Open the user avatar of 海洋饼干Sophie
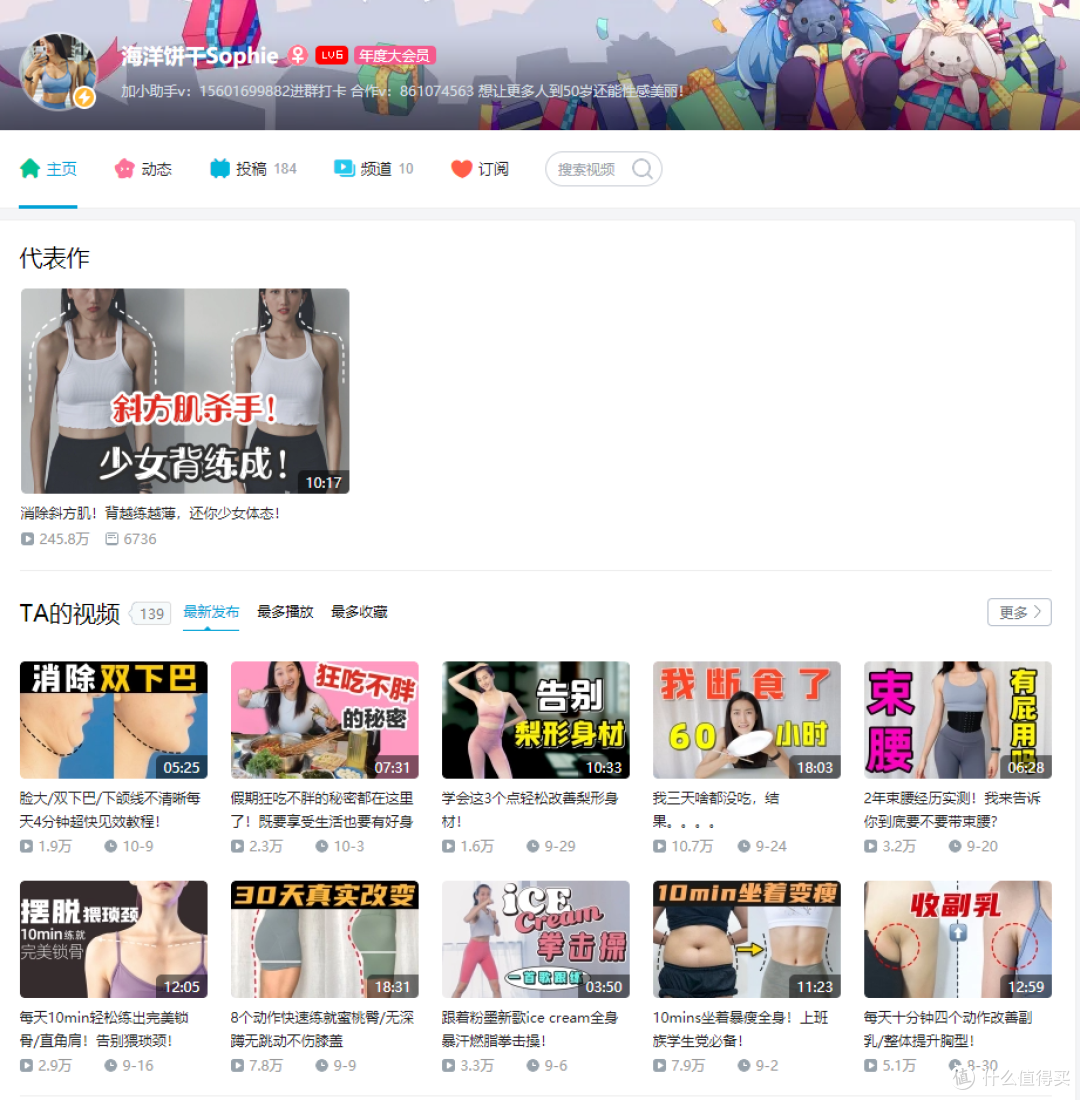 coord(59,72)
